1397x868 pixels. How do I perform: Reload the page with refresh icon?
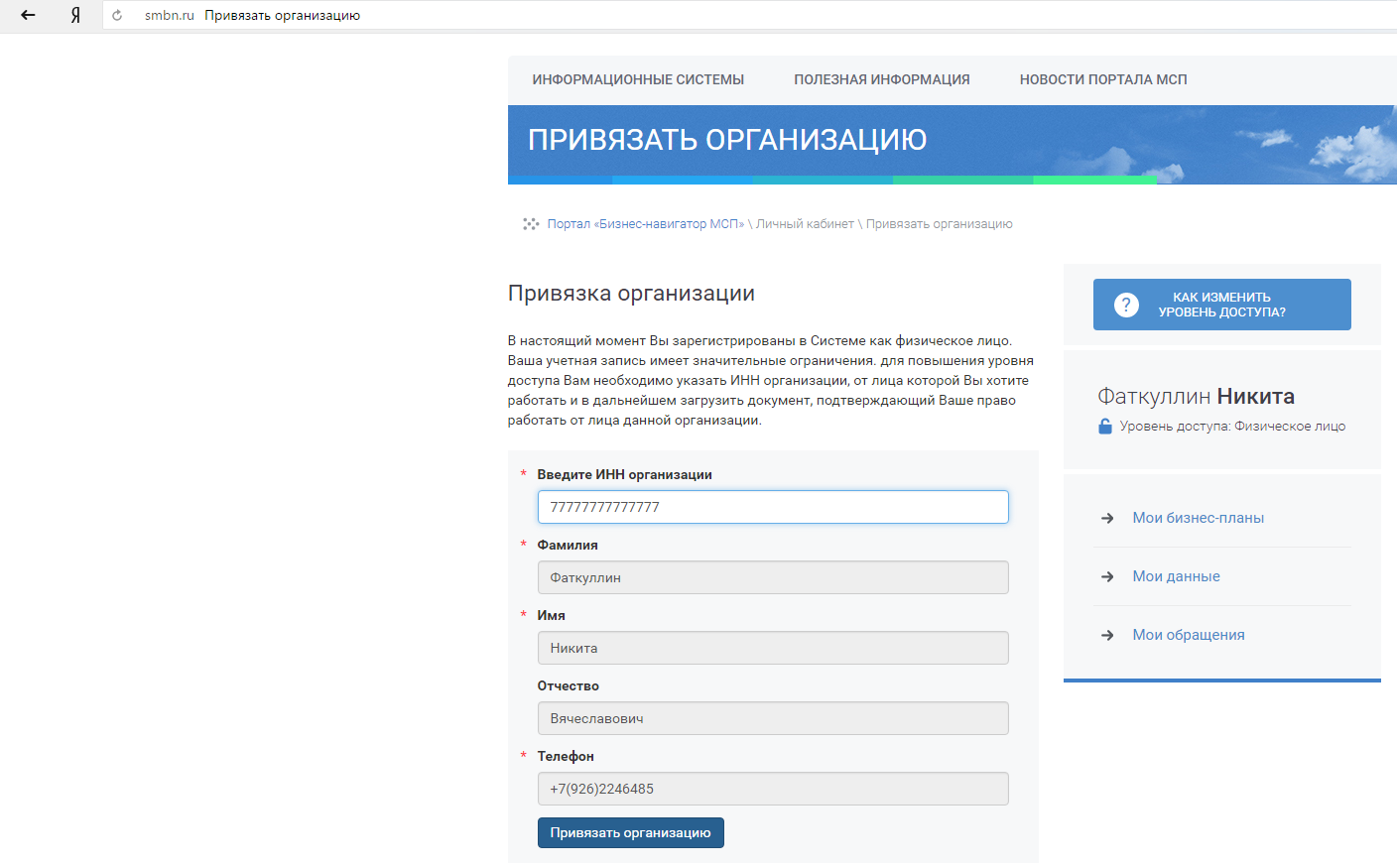117,16
